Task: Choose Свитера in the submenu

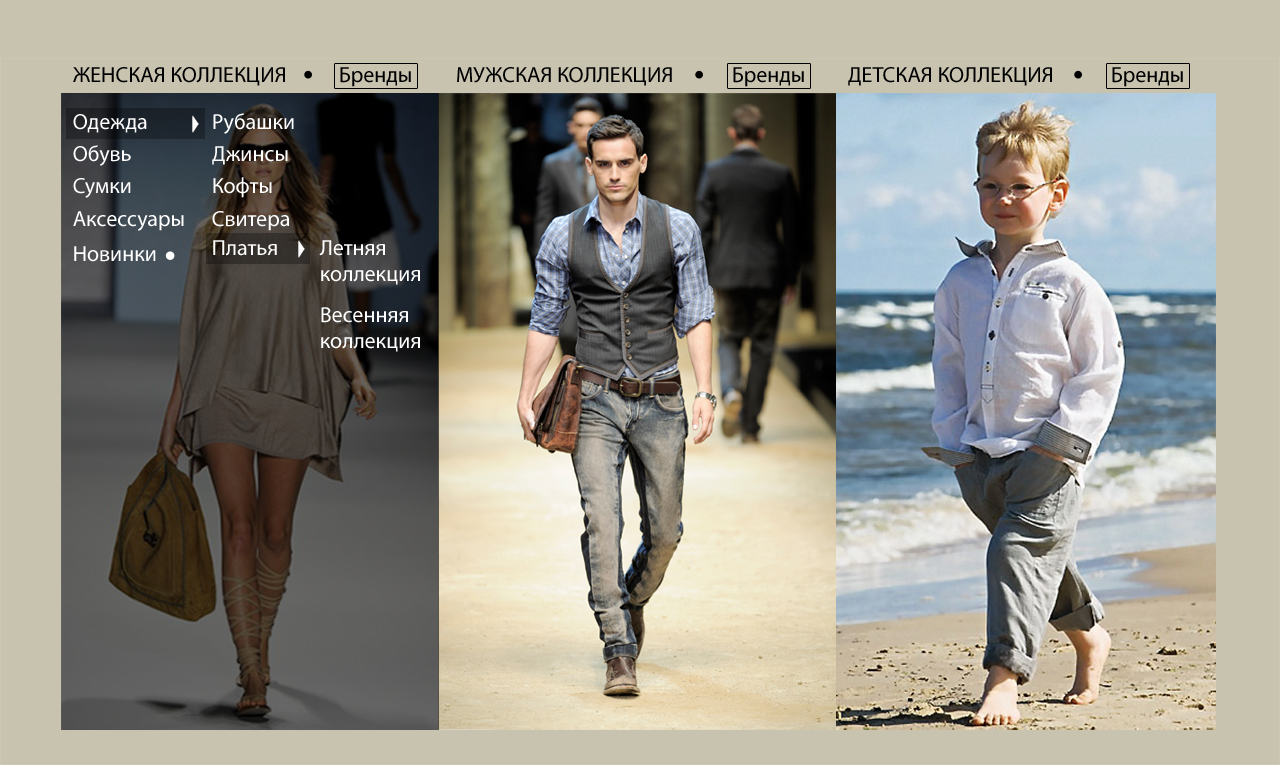Action: coord(251,219)
